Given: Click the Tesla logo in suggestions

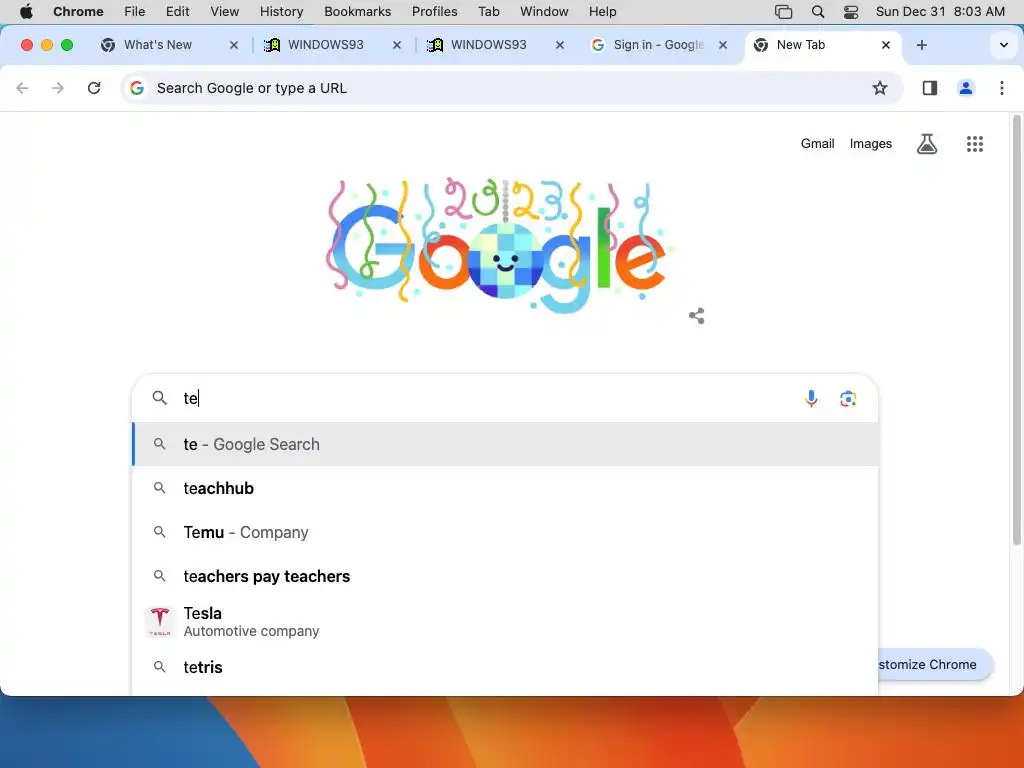Looking at the screenshot, I should click(x=160, y=622).
